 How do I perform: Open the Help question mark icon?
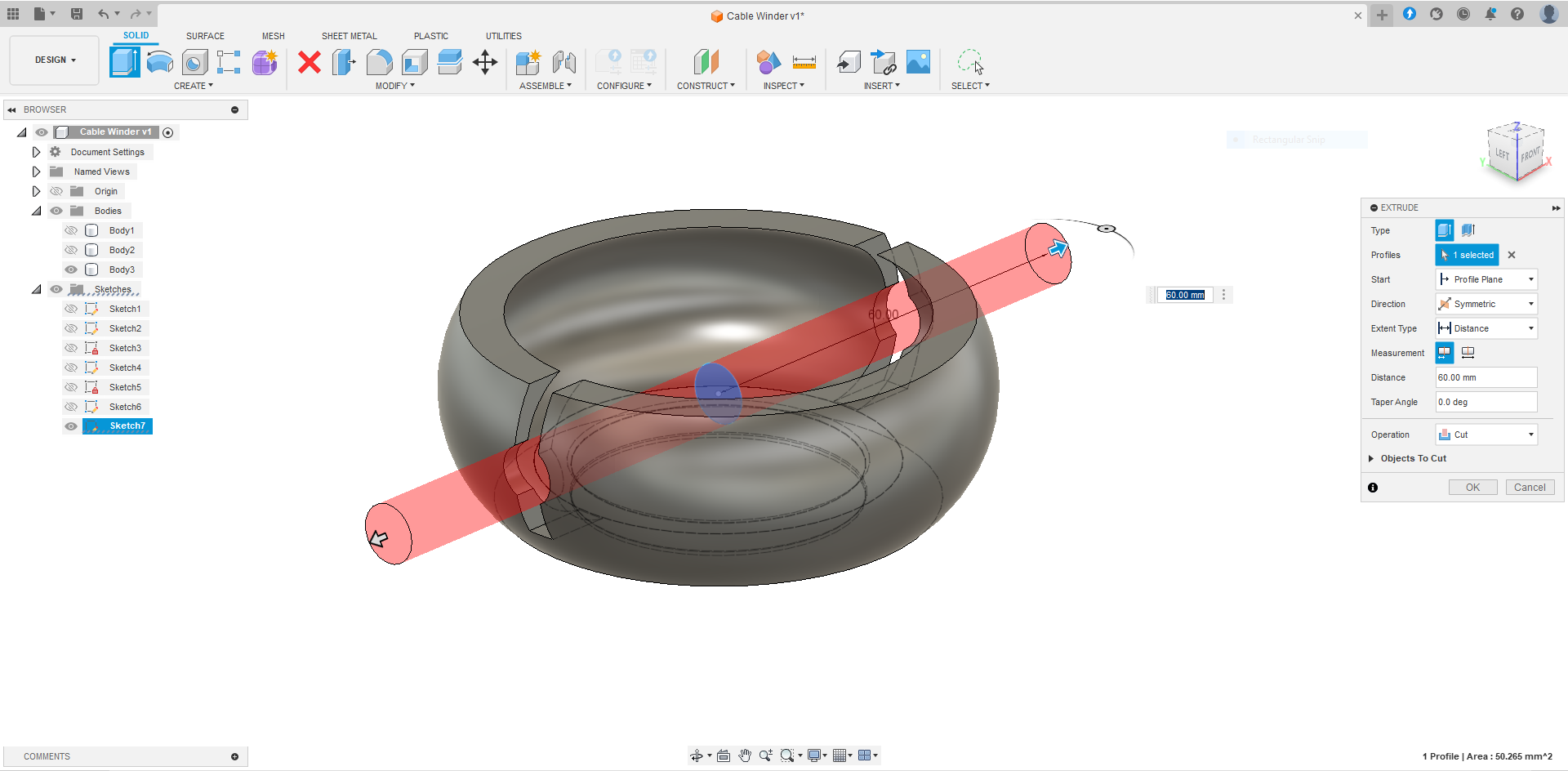pos(1517,14)
